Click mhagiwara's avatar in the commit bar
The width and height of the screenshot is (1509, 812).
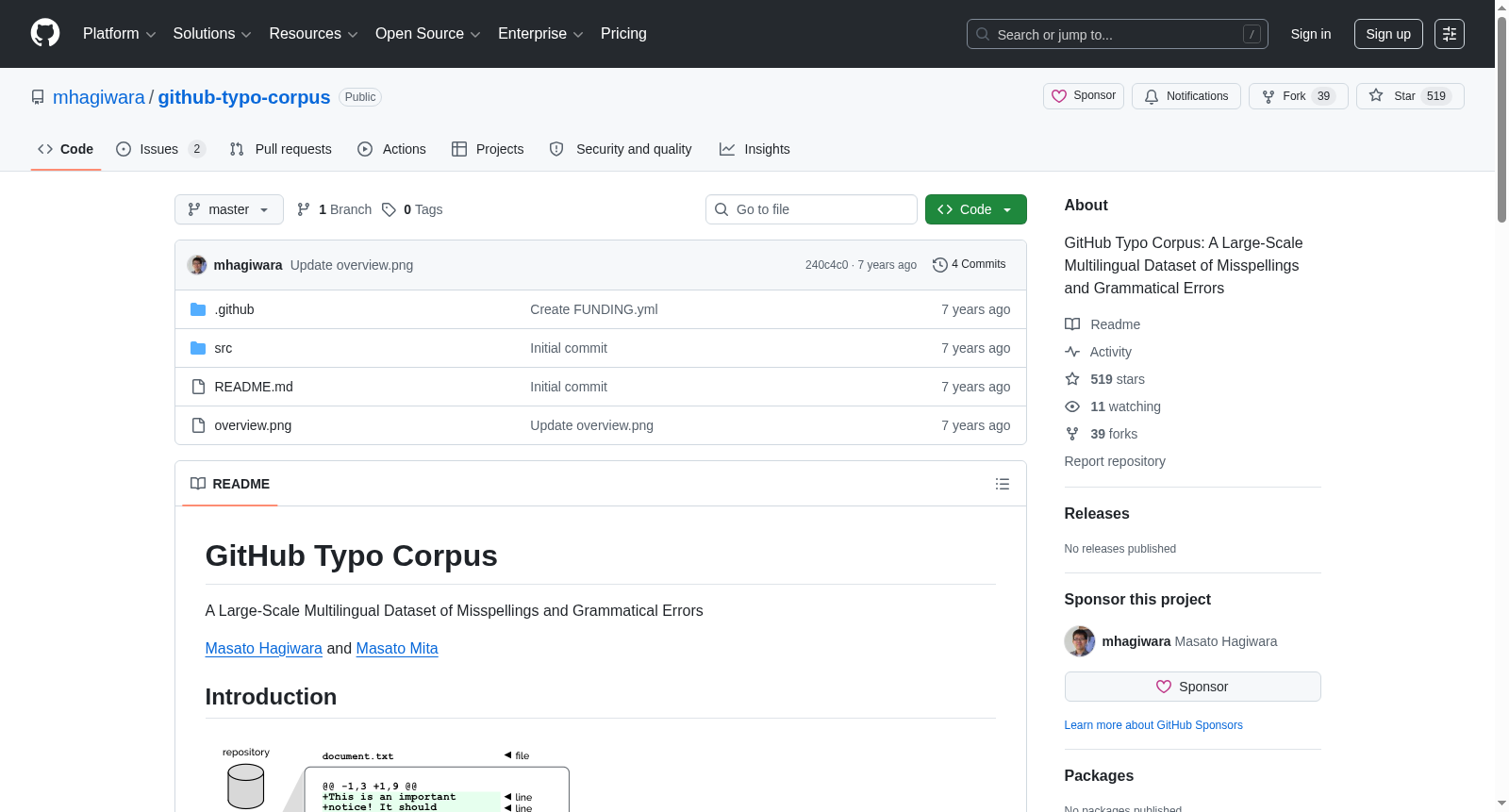click(197, 265)
